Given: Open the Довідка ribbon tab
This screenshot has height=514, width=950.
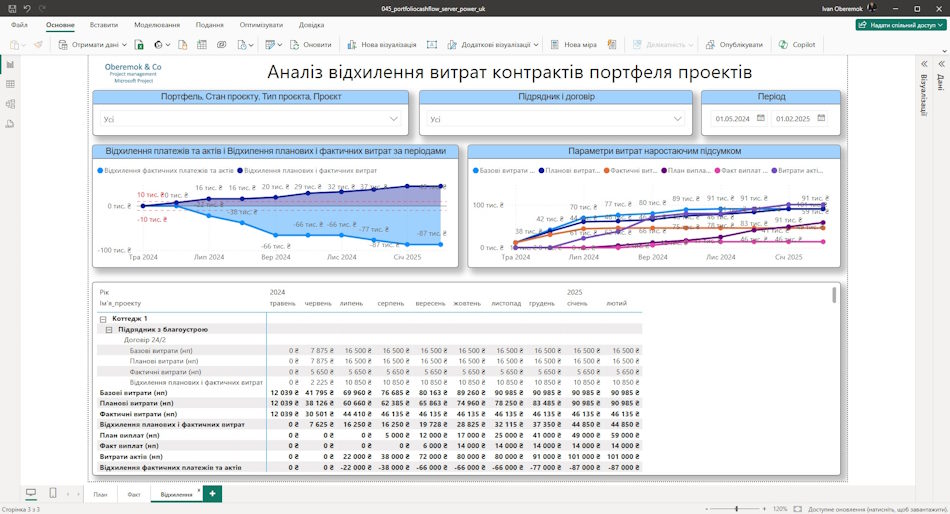Looking at the screenshot, I should click(x=311, y=25).
